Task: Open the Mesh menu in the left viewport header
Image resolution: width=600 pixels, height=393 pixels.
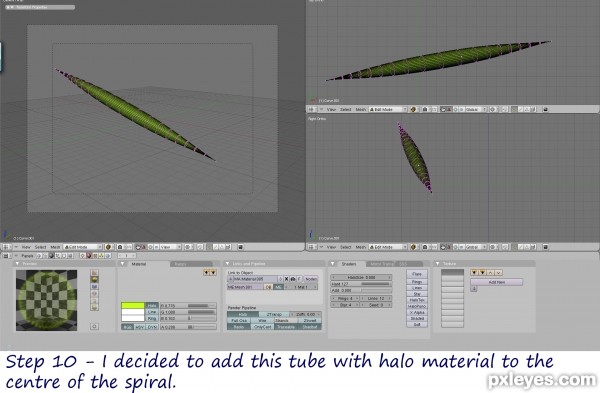Action: pos(55,247)
